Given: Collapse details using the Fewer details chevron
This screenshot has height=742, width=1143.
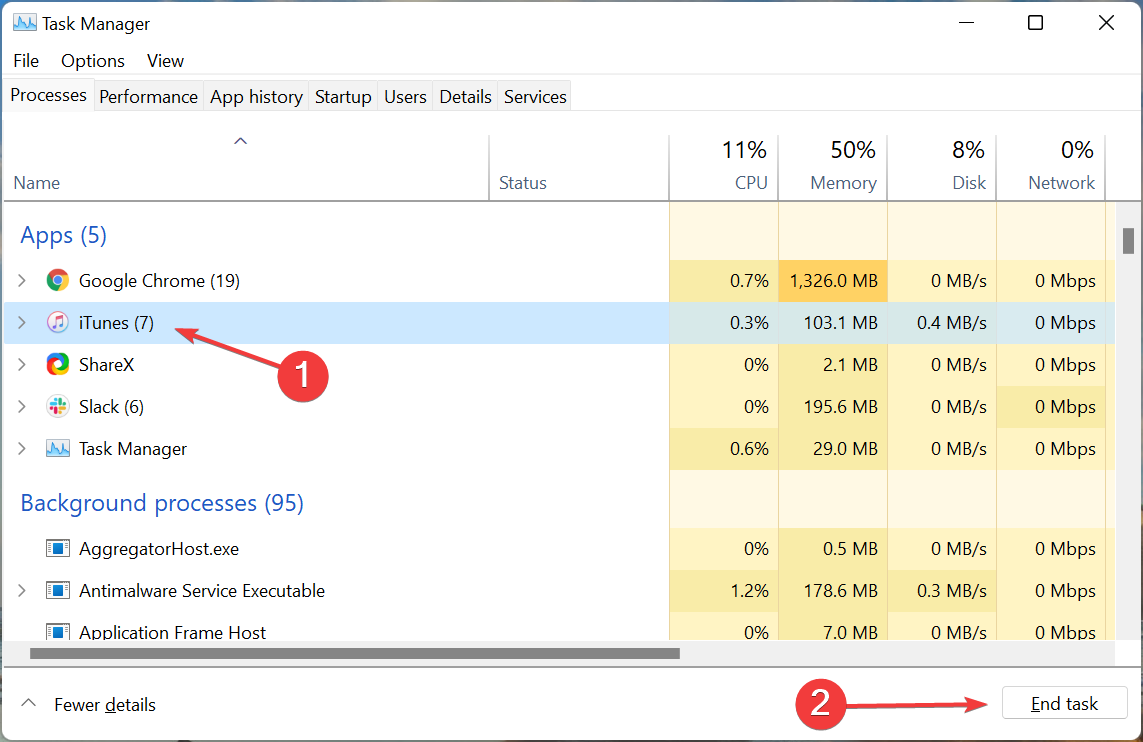Looking at the screenshot, I should (x=29, y=704).
